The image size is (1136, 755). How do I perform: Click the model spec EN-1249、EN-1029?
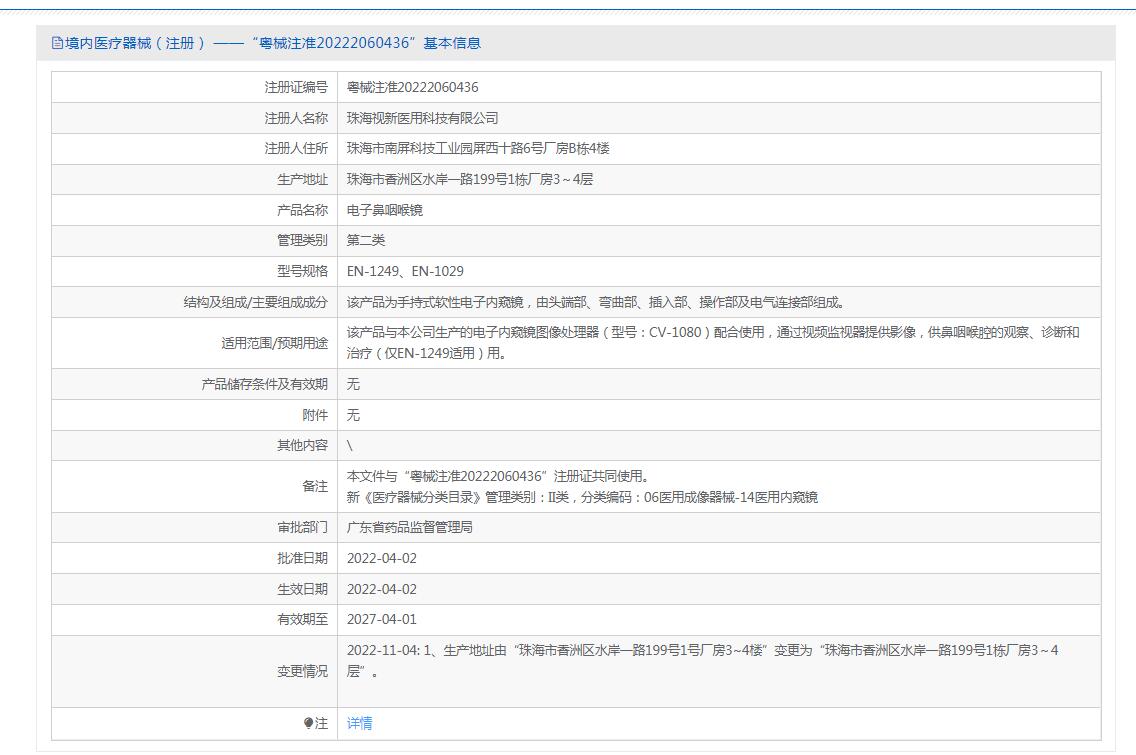pos(405,271)
